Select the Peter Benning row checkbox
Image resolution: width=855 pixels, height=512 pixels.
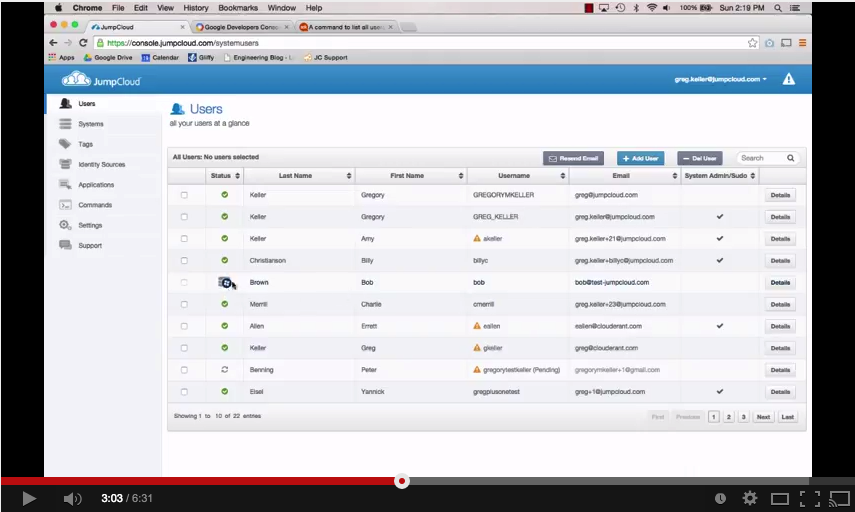coord(184,370)
